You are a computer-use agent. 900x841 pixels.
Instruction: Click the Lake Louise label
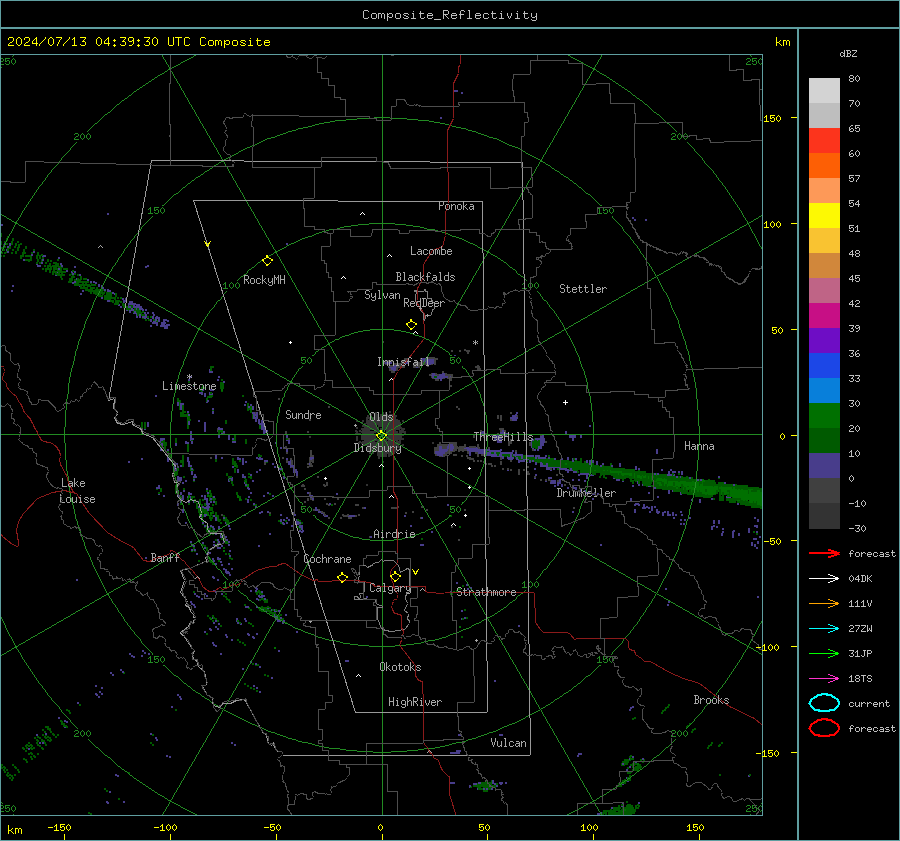tap(78, 491)
